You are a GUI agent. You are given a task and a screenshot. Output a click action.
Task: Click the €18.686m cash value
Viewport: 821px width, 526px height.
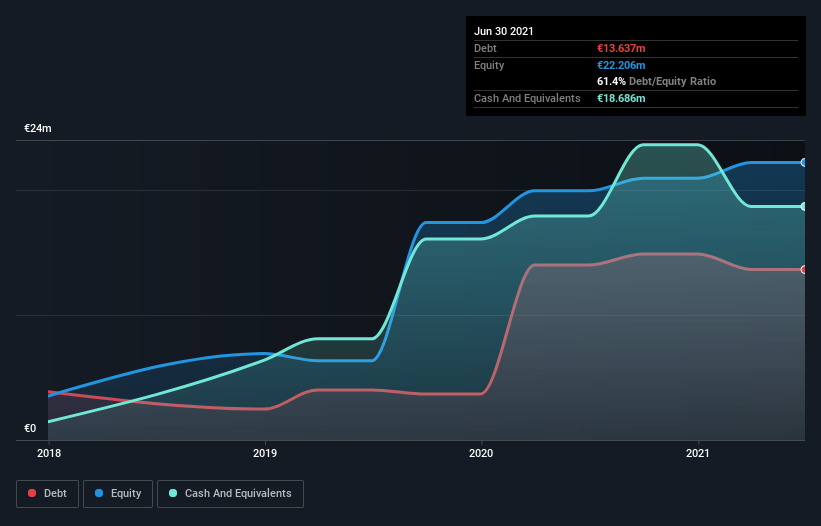(621, 98)
